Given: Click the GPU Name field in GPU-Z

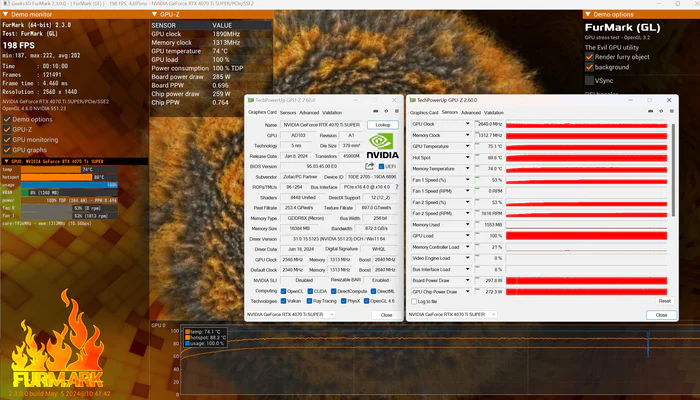Looking at the screenshot, I should (x=323, y=125).
